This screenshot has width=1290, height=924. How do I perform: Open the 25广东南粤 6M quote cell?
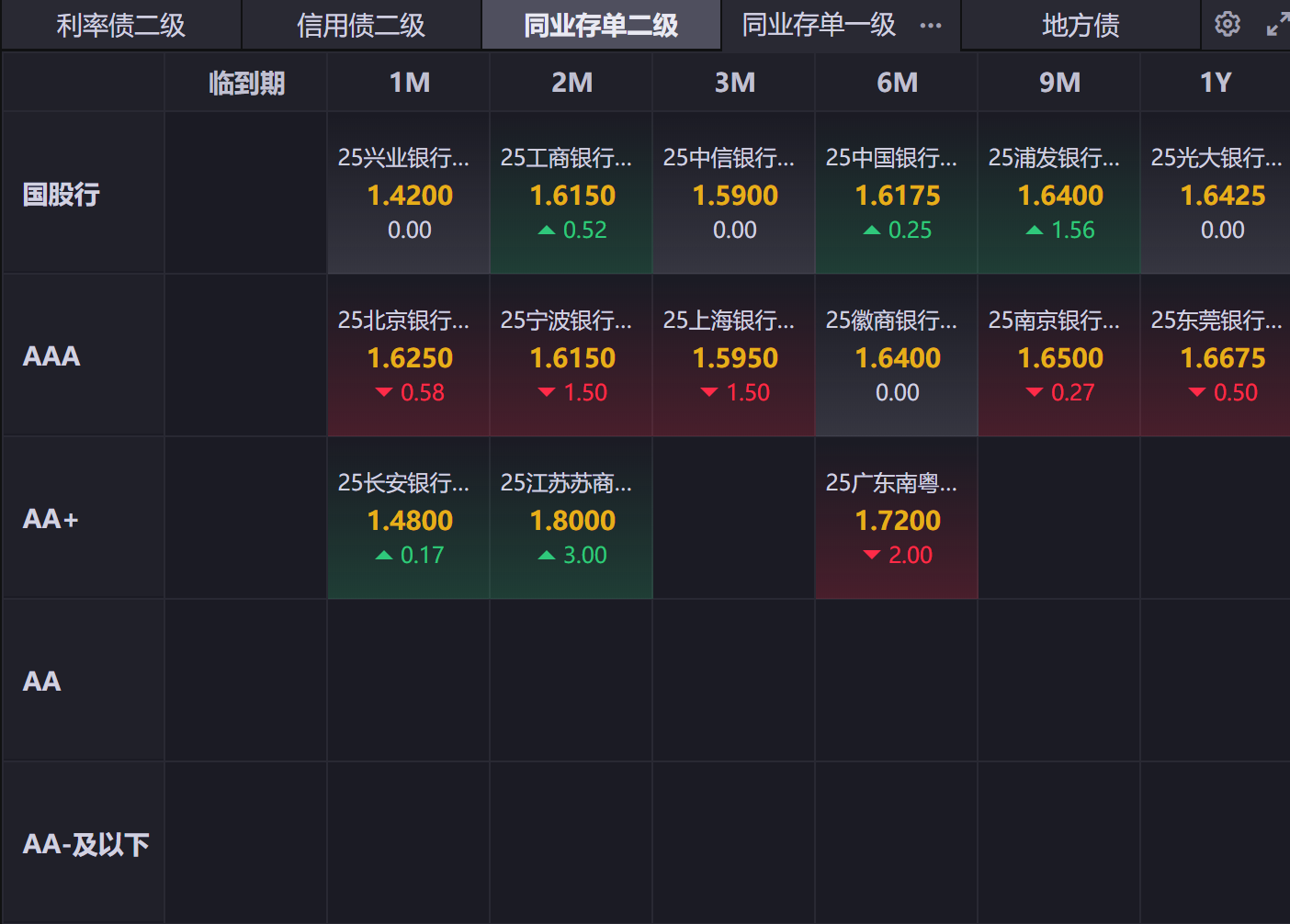897,519
